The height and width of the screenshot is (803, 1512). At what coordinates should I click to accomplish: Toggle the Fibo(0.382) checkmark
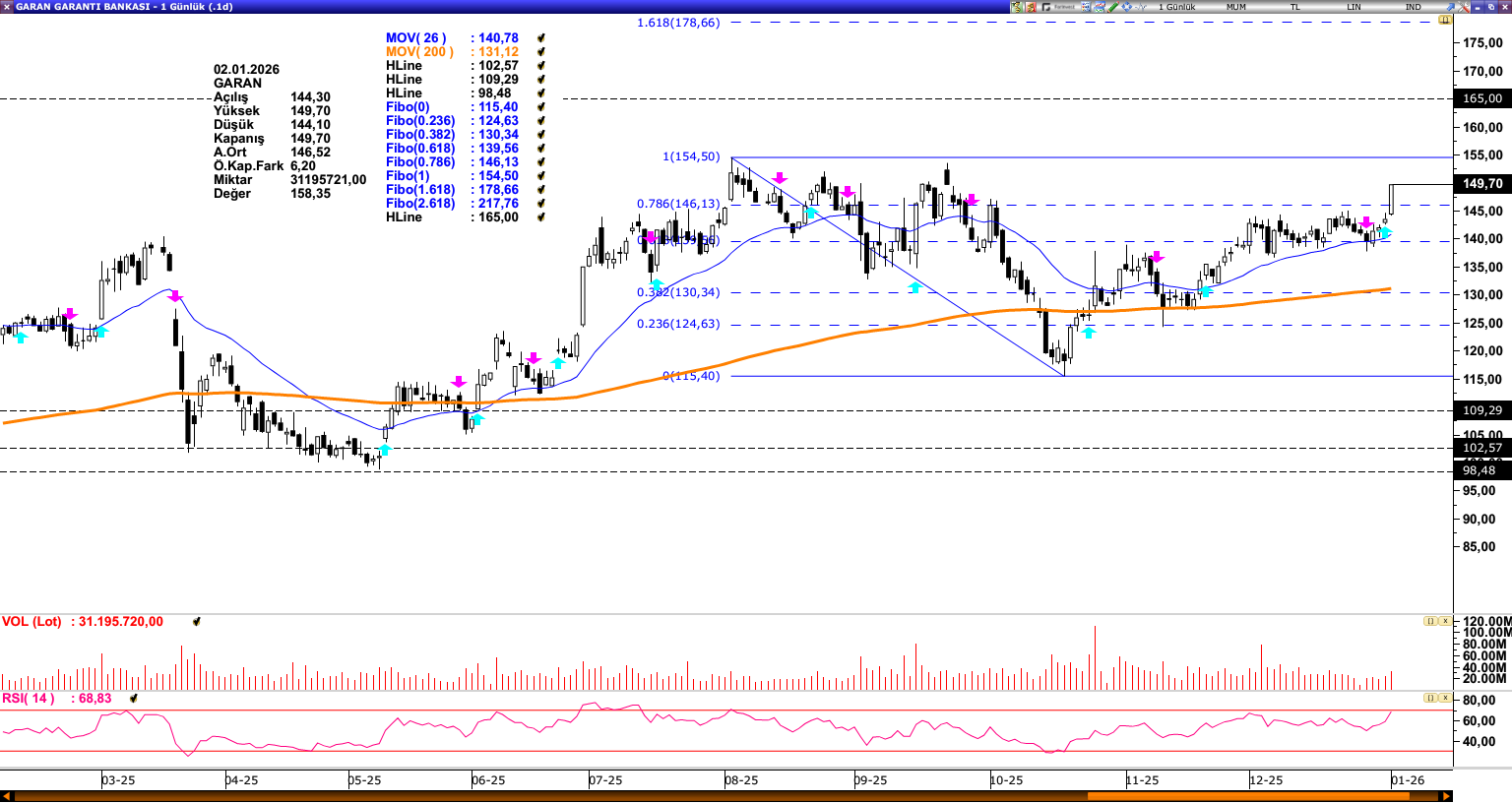[x=541, y=135]
